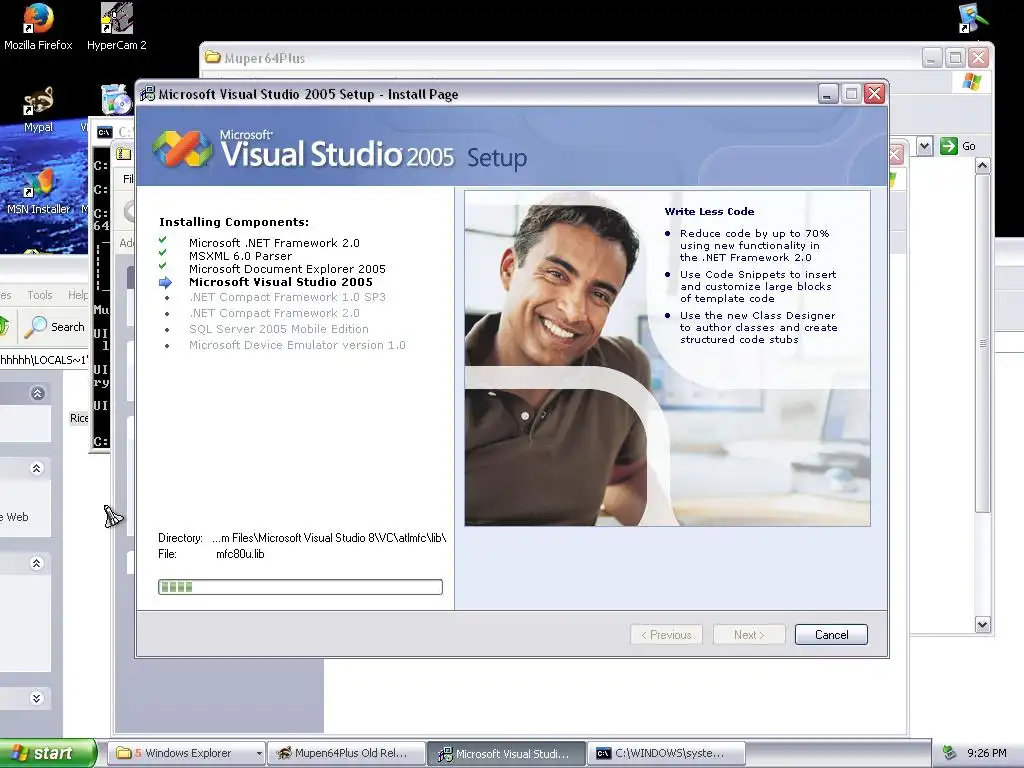Click the installation progress bar

[x=300, y=586]
